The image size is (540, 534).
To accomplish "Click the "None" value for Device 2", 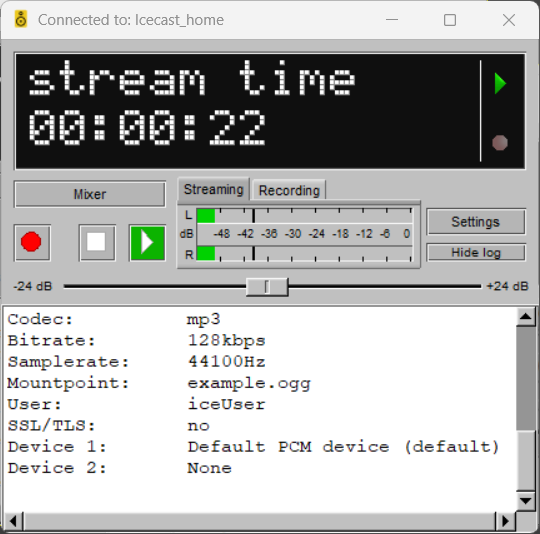I will point(209,468).
